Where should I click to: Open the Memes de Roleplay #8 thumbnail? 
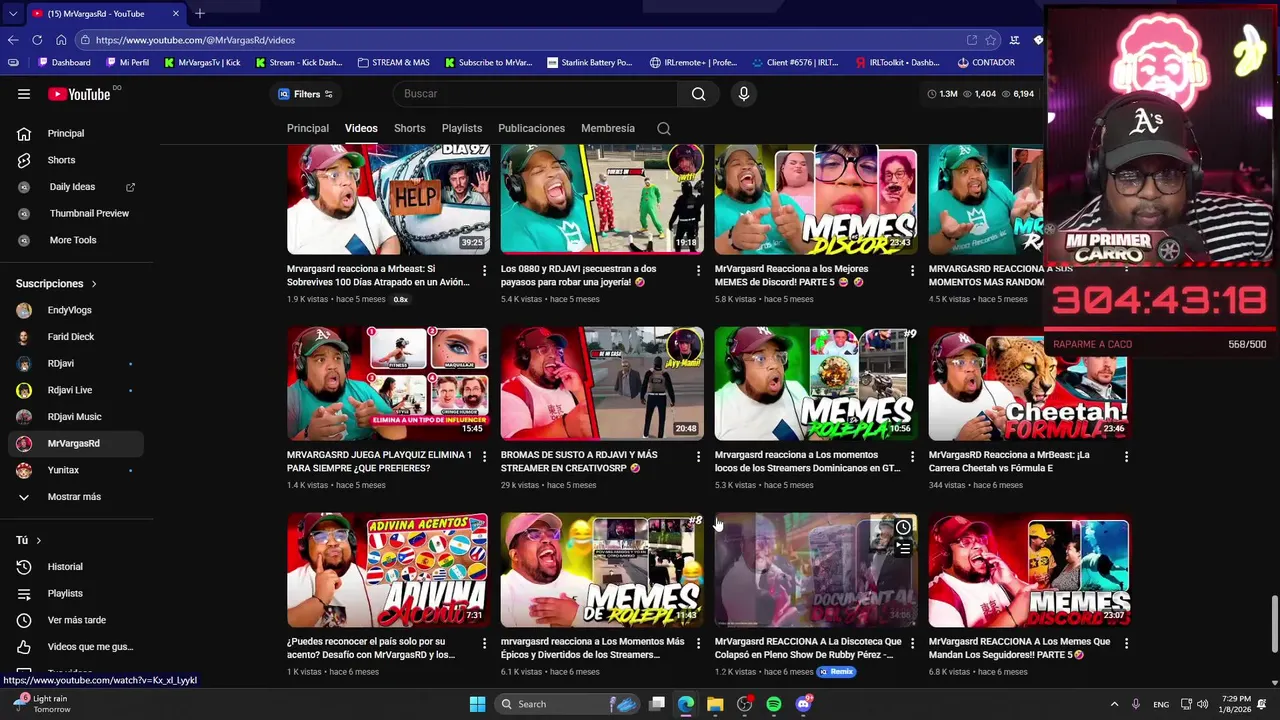pyautogui.click(x=602, y=570)
